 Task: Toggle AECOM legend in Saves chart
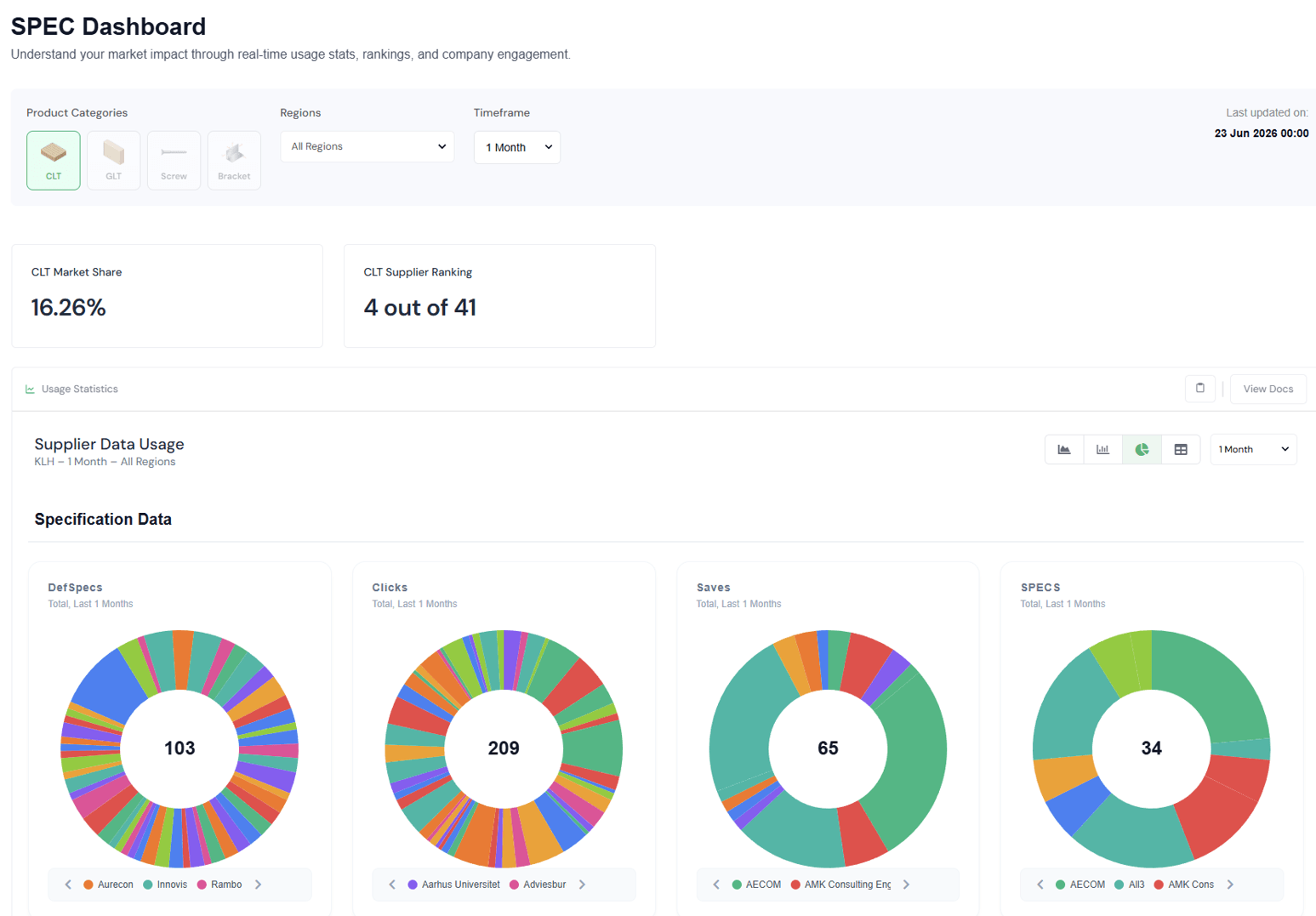point(756,885)
